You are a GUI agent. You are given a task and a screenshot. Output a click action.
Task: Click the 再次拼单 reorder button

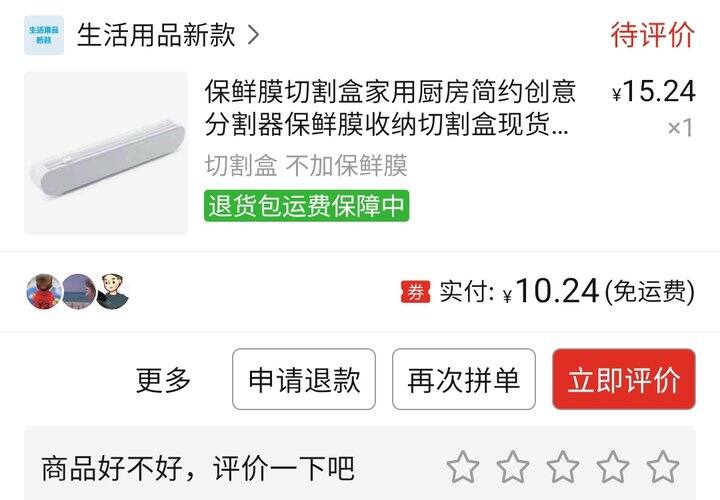464,379
